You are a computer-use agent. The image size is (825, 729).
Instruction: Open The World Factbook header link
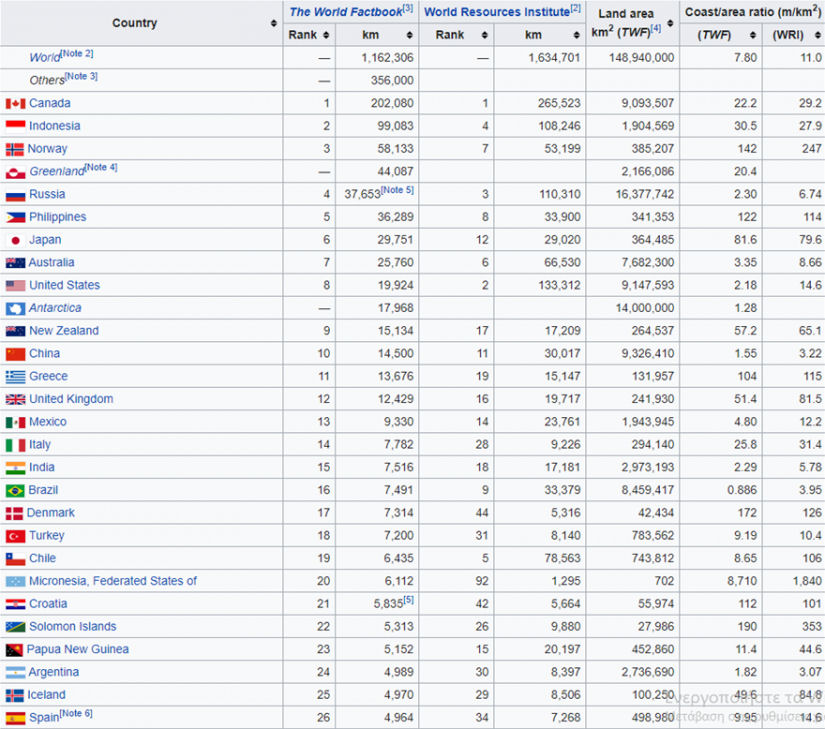tap(344, 12)
